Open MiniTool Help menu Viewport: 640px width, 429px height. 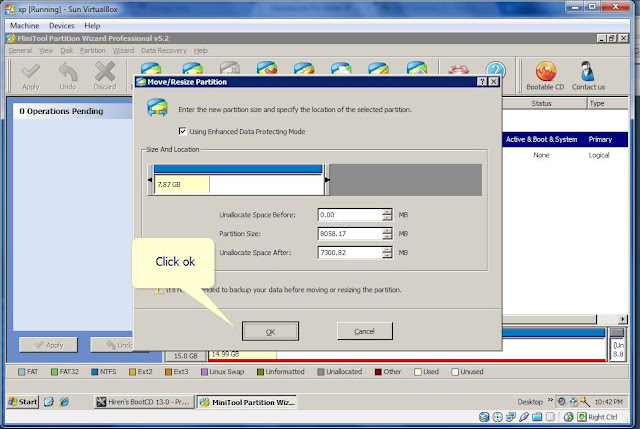(200, 51)
